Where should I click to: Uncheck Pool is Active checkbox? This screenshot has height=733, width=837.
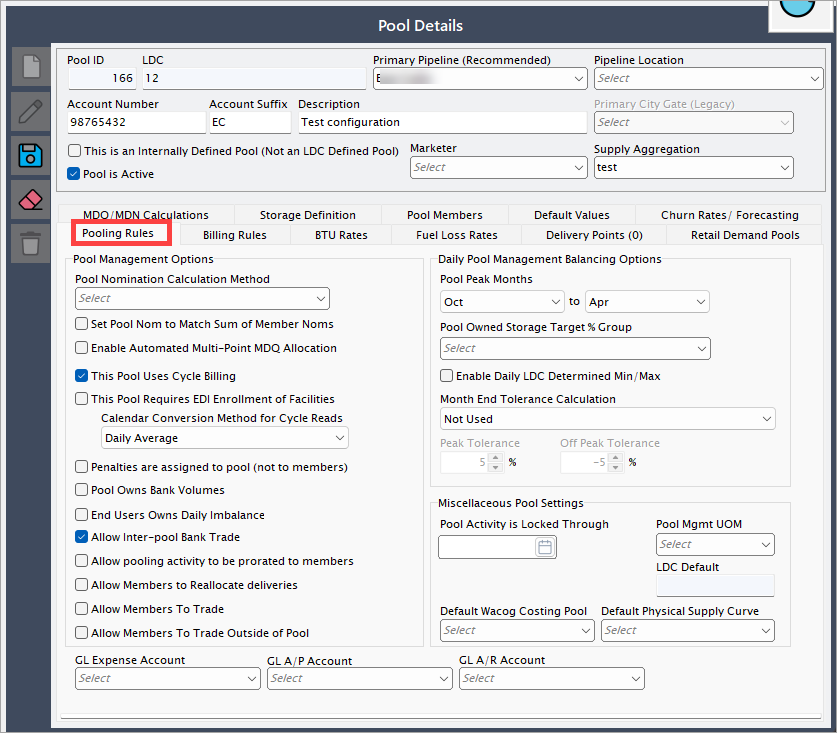(74, 174)
